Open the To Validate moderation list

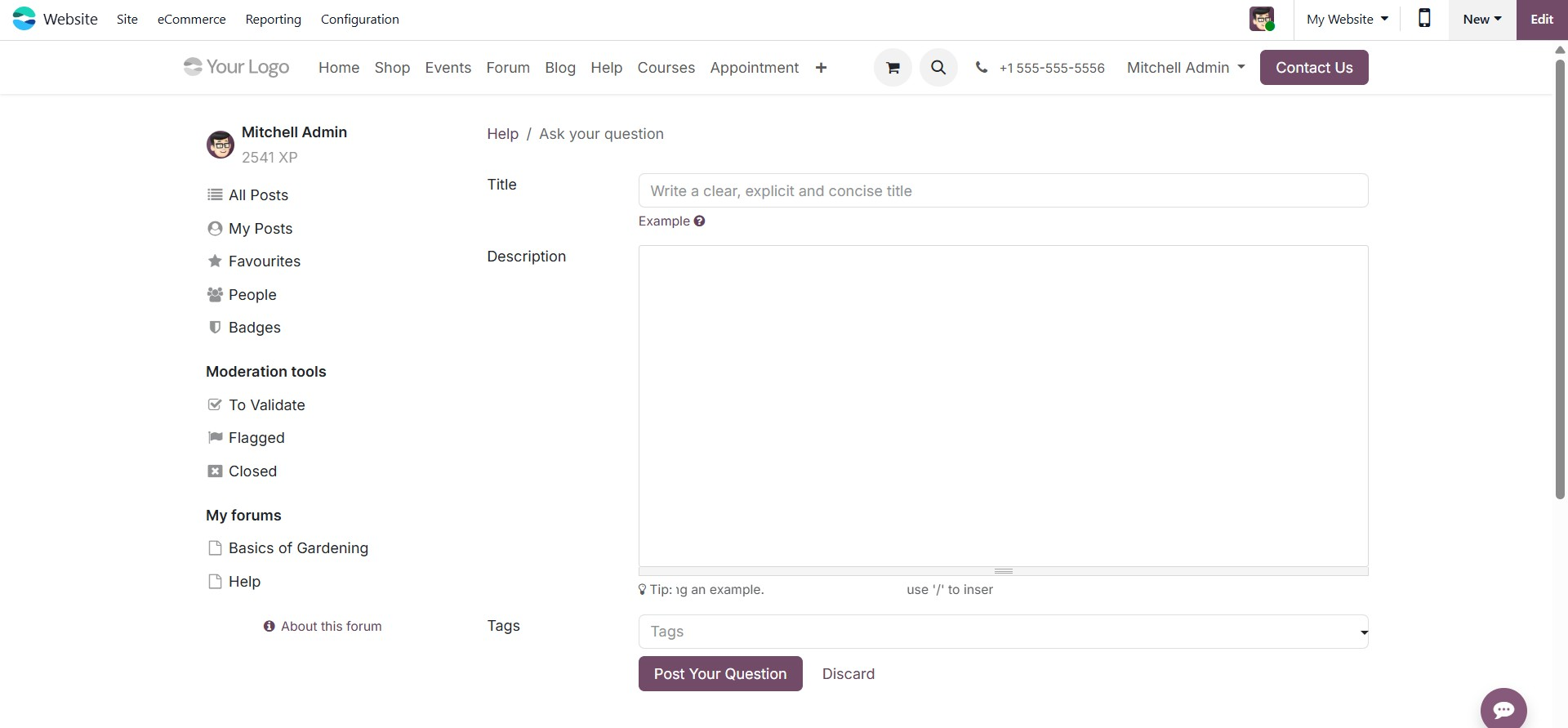click(x=266, y=405)
